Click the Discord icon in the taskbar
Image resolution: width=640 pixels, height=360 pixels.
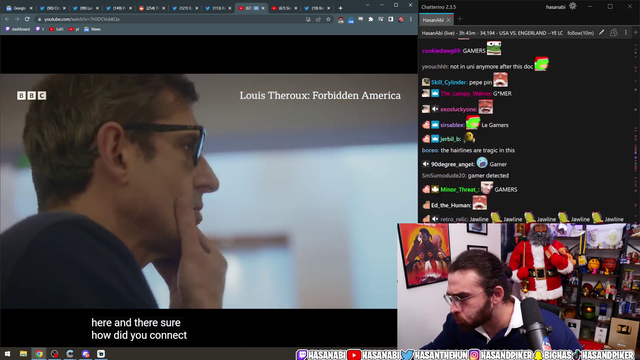(x=85, y=354)
